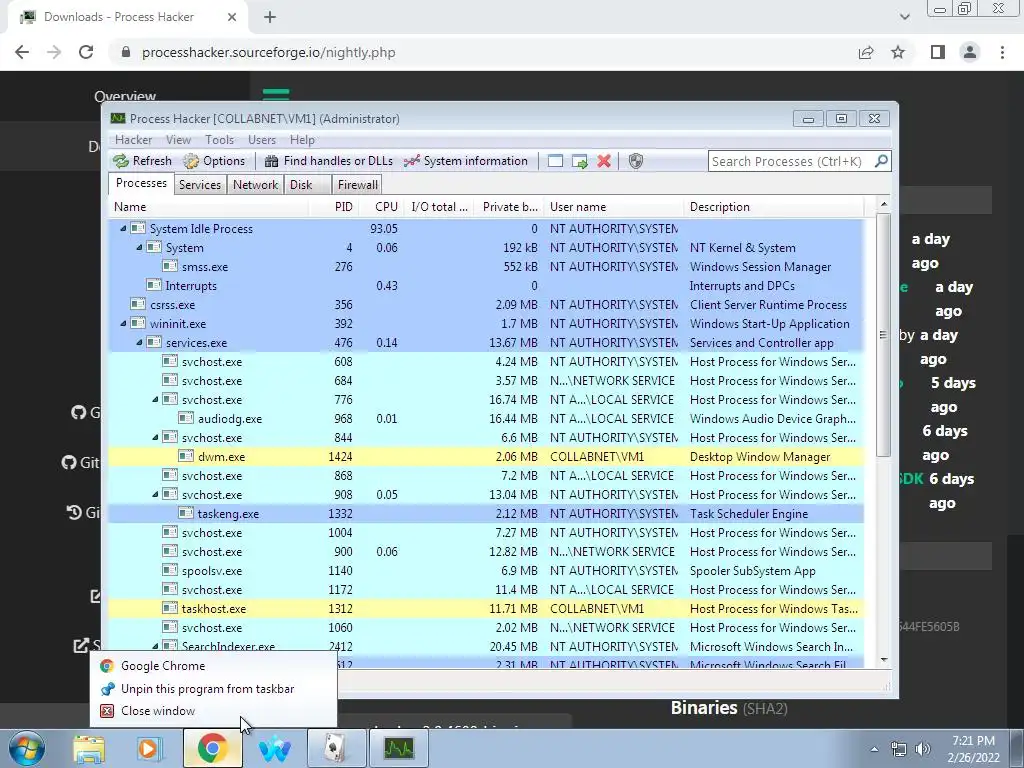Click the dwm.exe process icon

click(x=186, y=456)
